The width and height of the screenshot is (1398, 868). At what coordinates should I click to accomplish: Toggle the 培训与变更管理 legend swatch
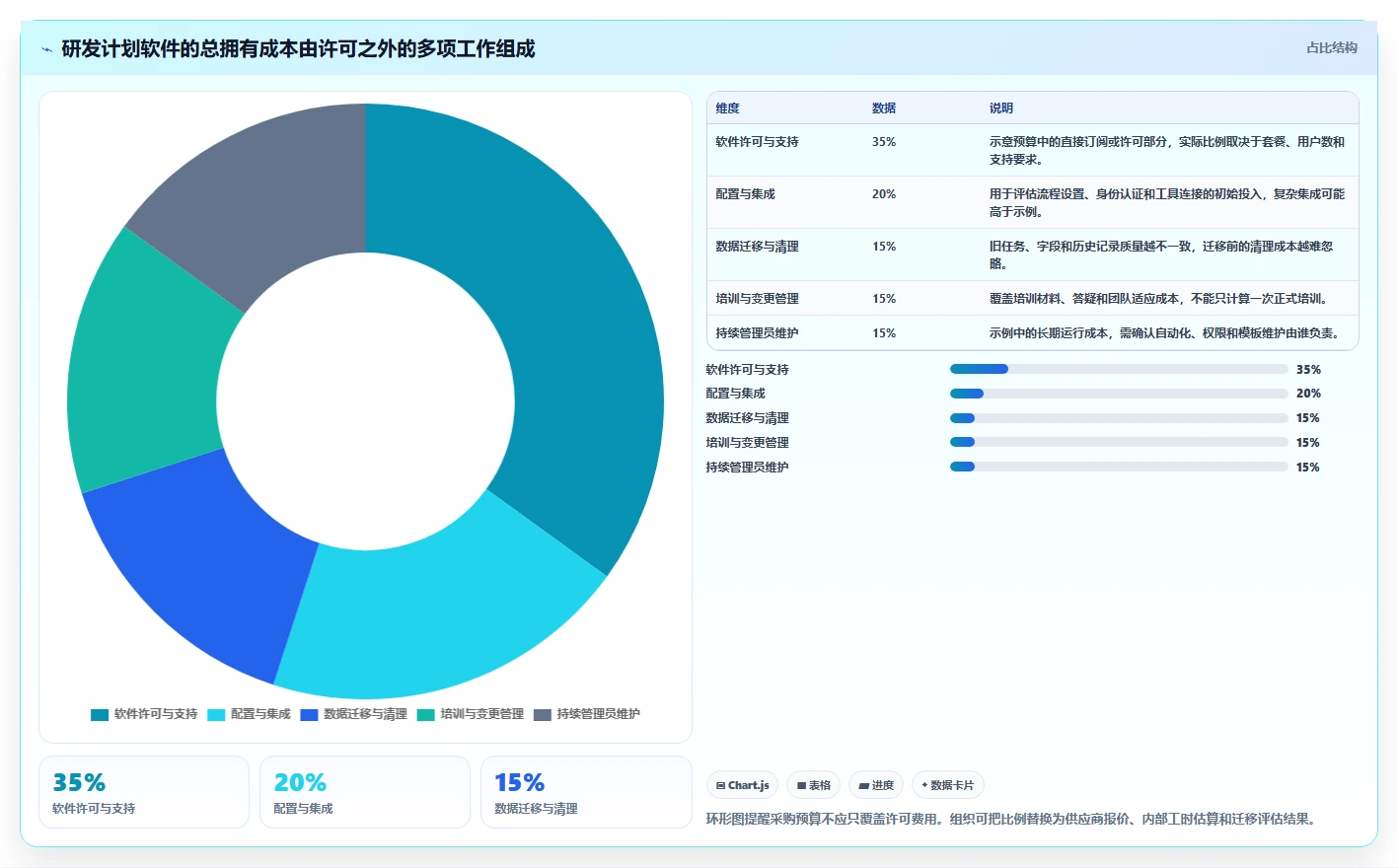pyautogui.click(x=425, y=715)
